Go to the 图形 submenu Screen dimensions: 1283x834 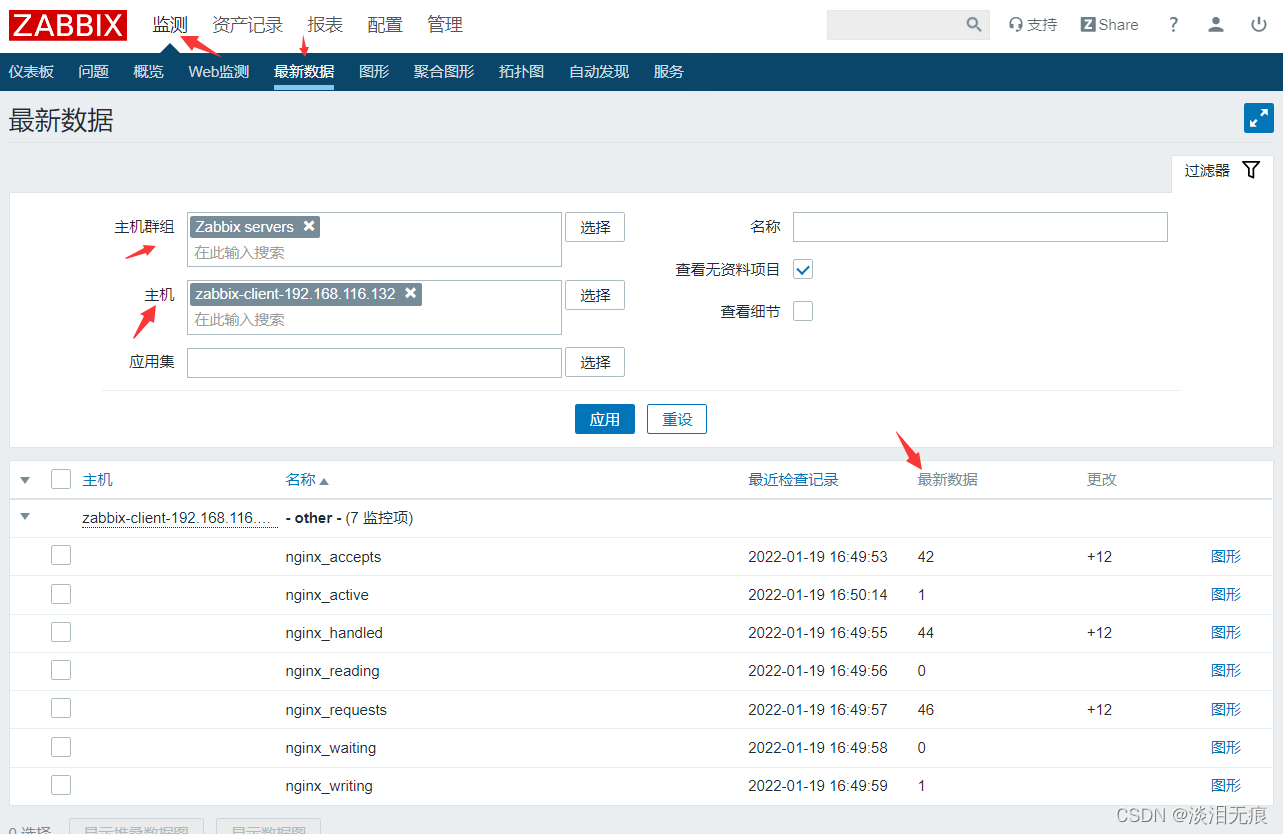(x=374, y=72)
